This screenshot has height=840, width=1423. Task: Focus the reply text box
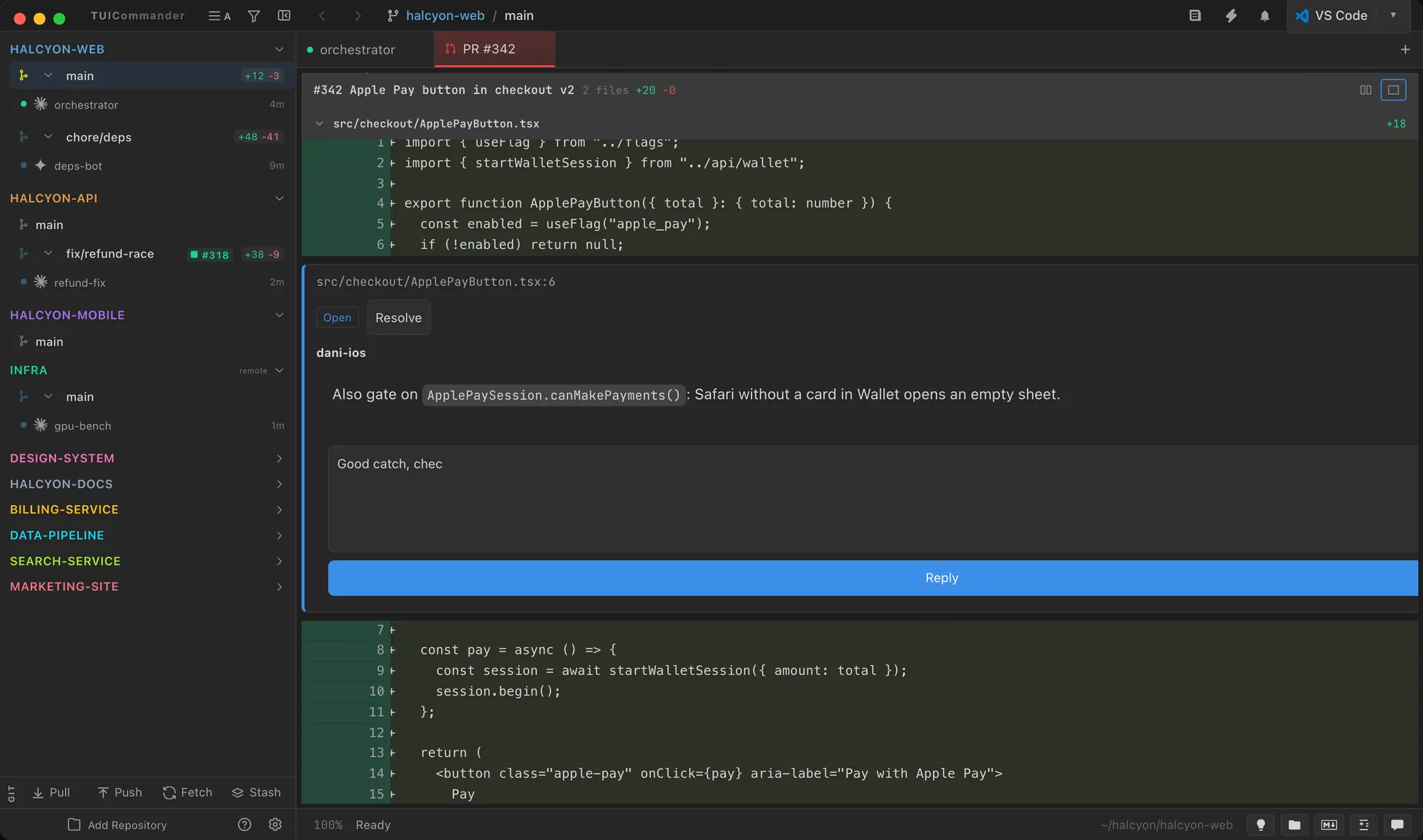coord(872,499)
